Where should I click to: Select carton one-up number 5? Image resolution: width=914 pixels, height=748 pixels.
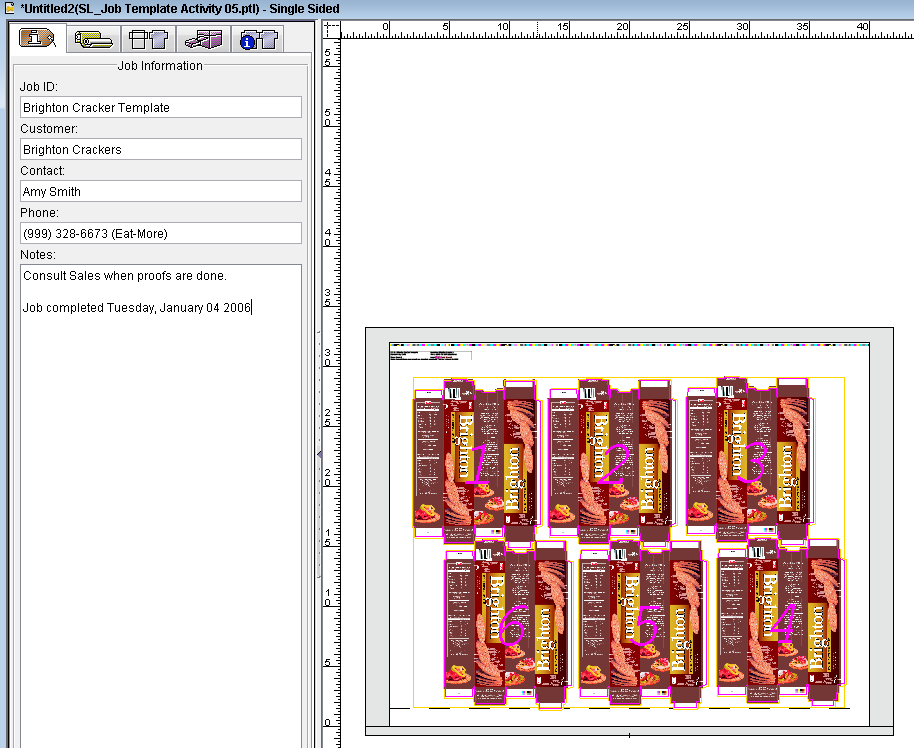click(644, 624)
